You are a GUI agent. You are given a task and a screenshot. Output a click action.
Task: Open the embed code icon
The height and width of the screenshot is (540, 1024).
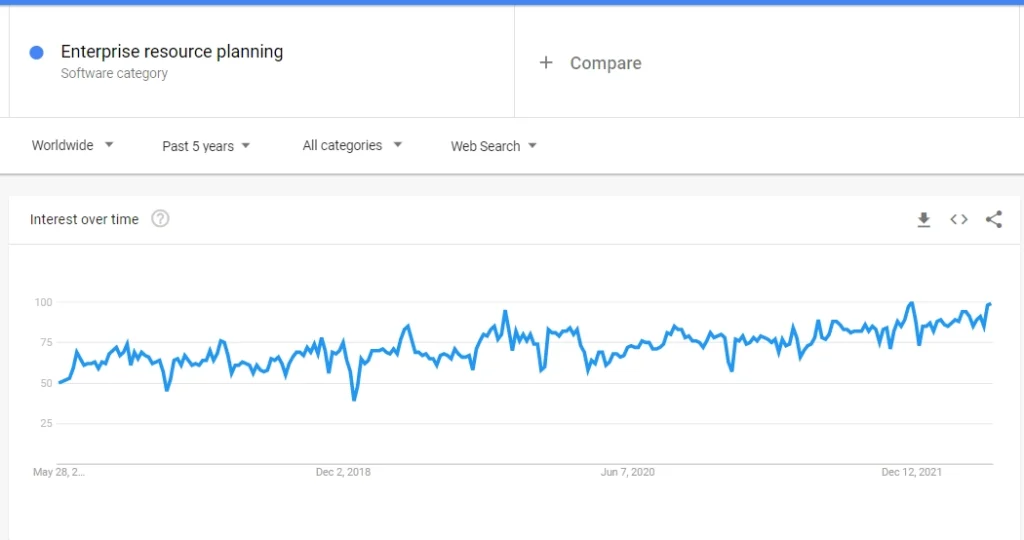pyautogui.click(x=959, y=220)
